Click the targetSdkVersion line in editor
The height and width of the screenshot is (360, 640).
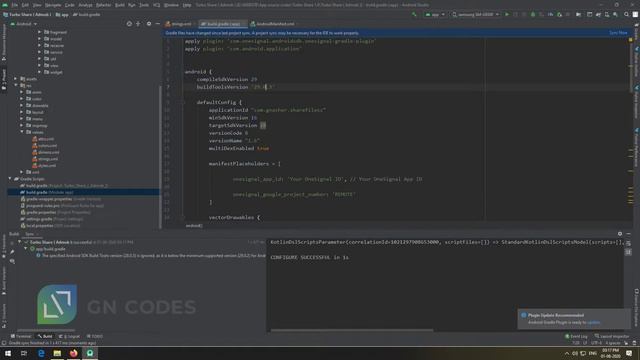(x=237, y=125)
